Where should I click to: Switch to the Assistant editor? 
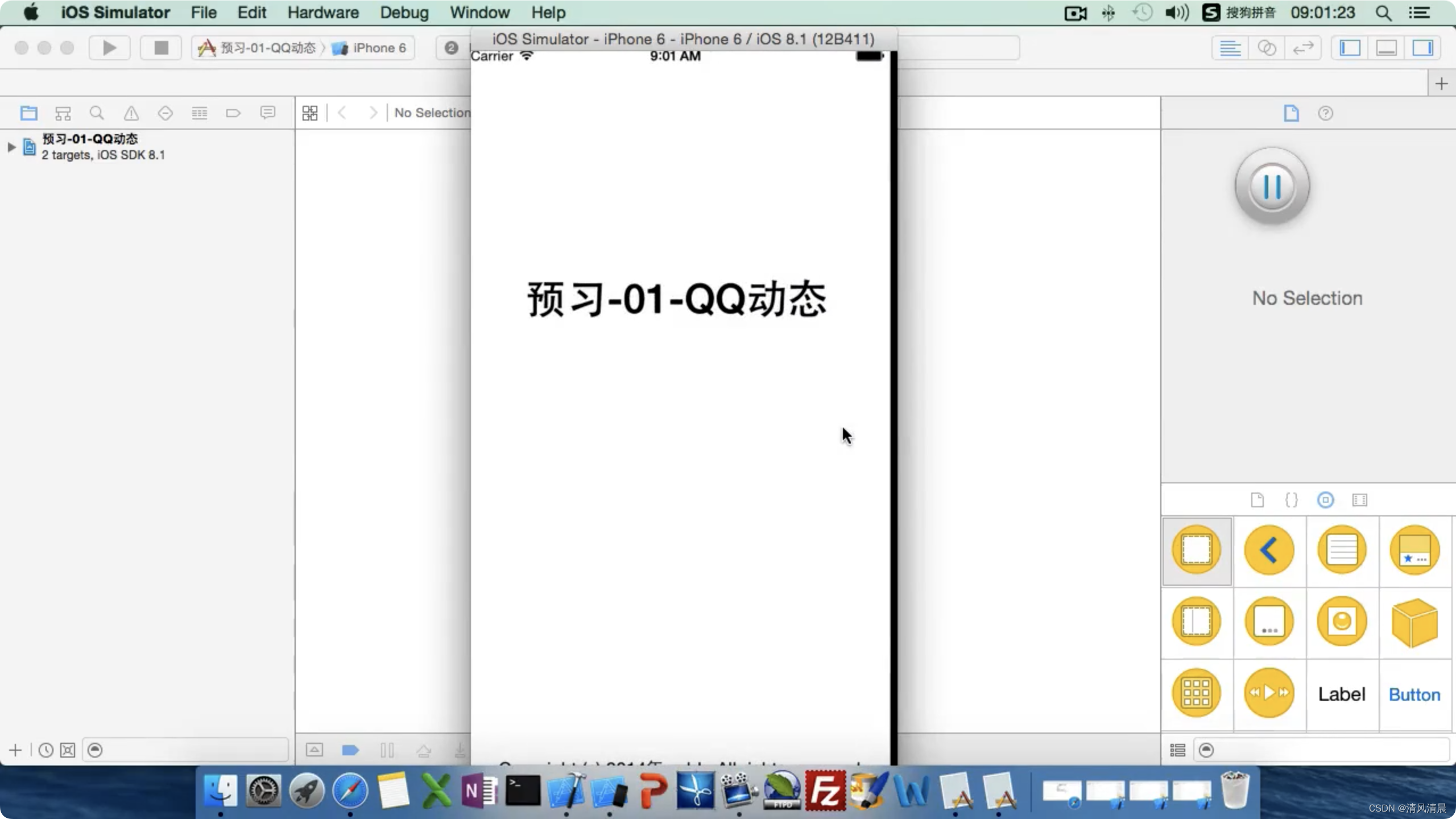pos(1267,48)
